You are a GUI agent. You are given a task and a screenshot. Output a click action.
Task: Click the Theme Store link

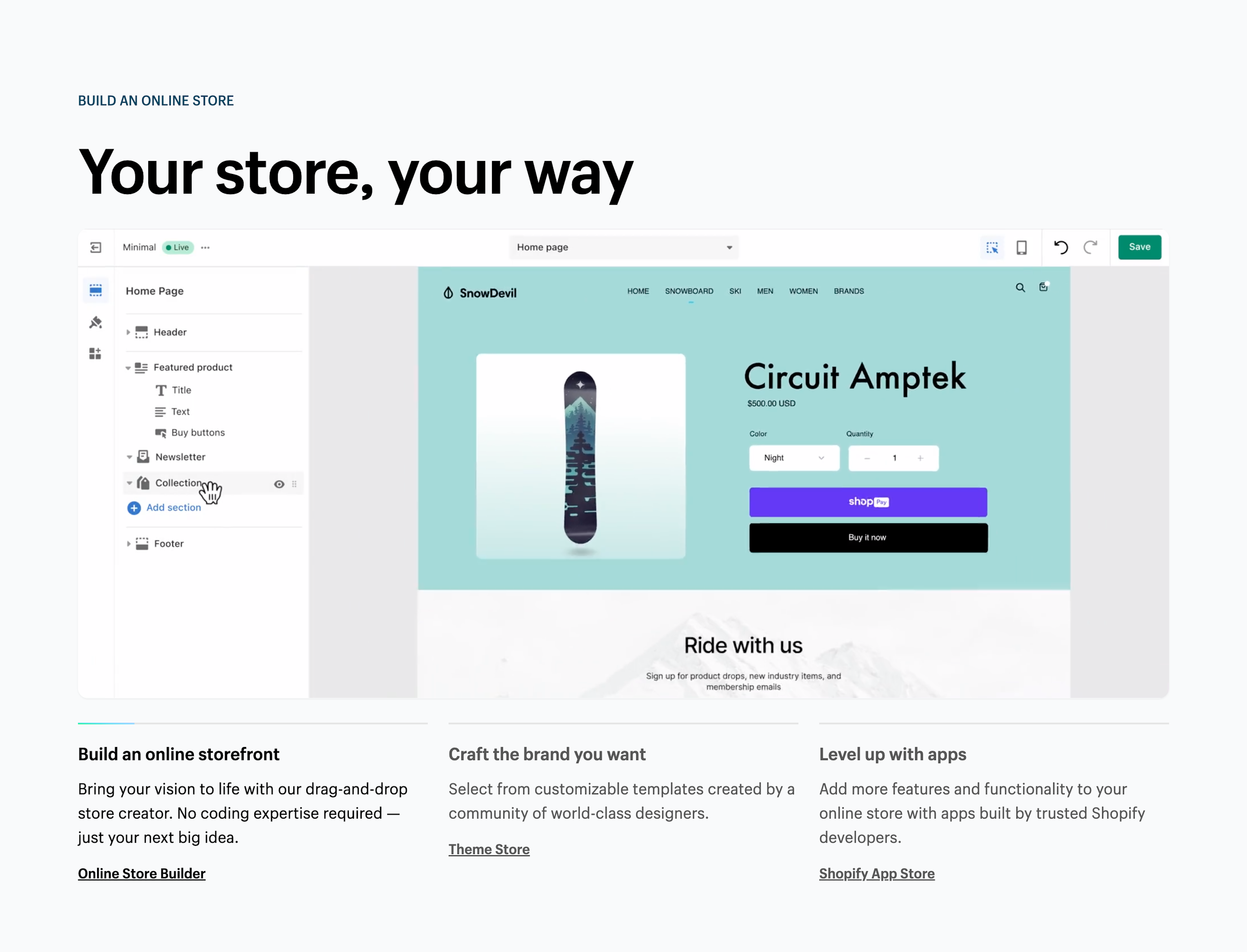pyautogui.click(x=489, y=849)
